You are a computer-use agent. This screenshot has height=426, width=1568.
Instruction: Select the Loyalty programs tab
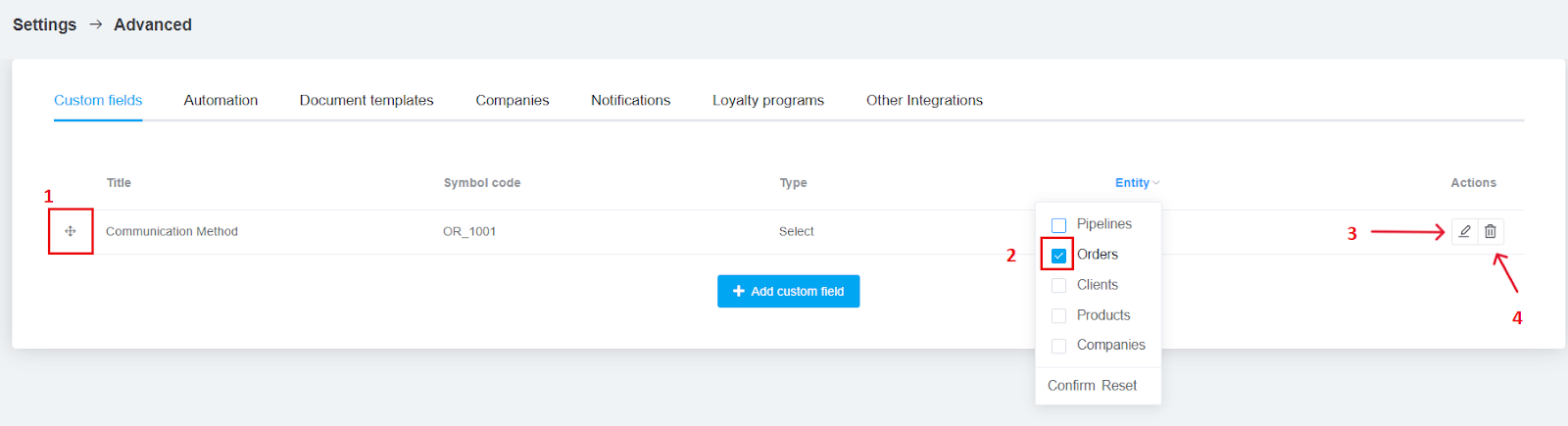pos(768,100)
